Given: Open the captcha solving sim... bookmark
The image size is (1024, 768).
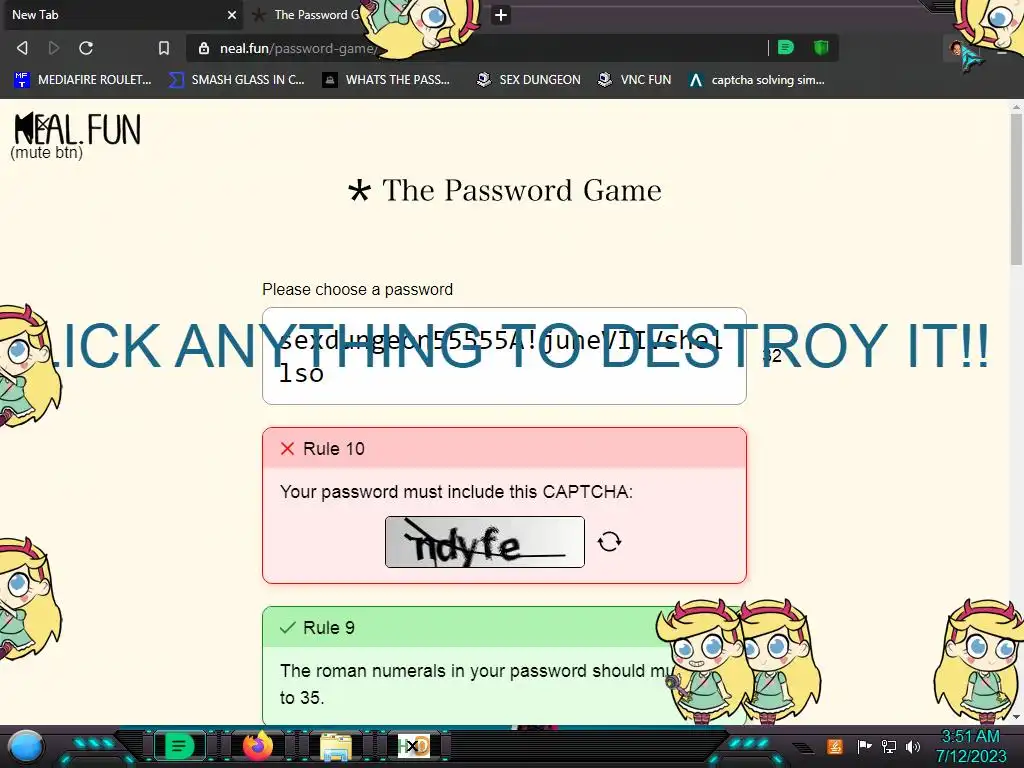Looking at the screenshot, I should 757,80.
